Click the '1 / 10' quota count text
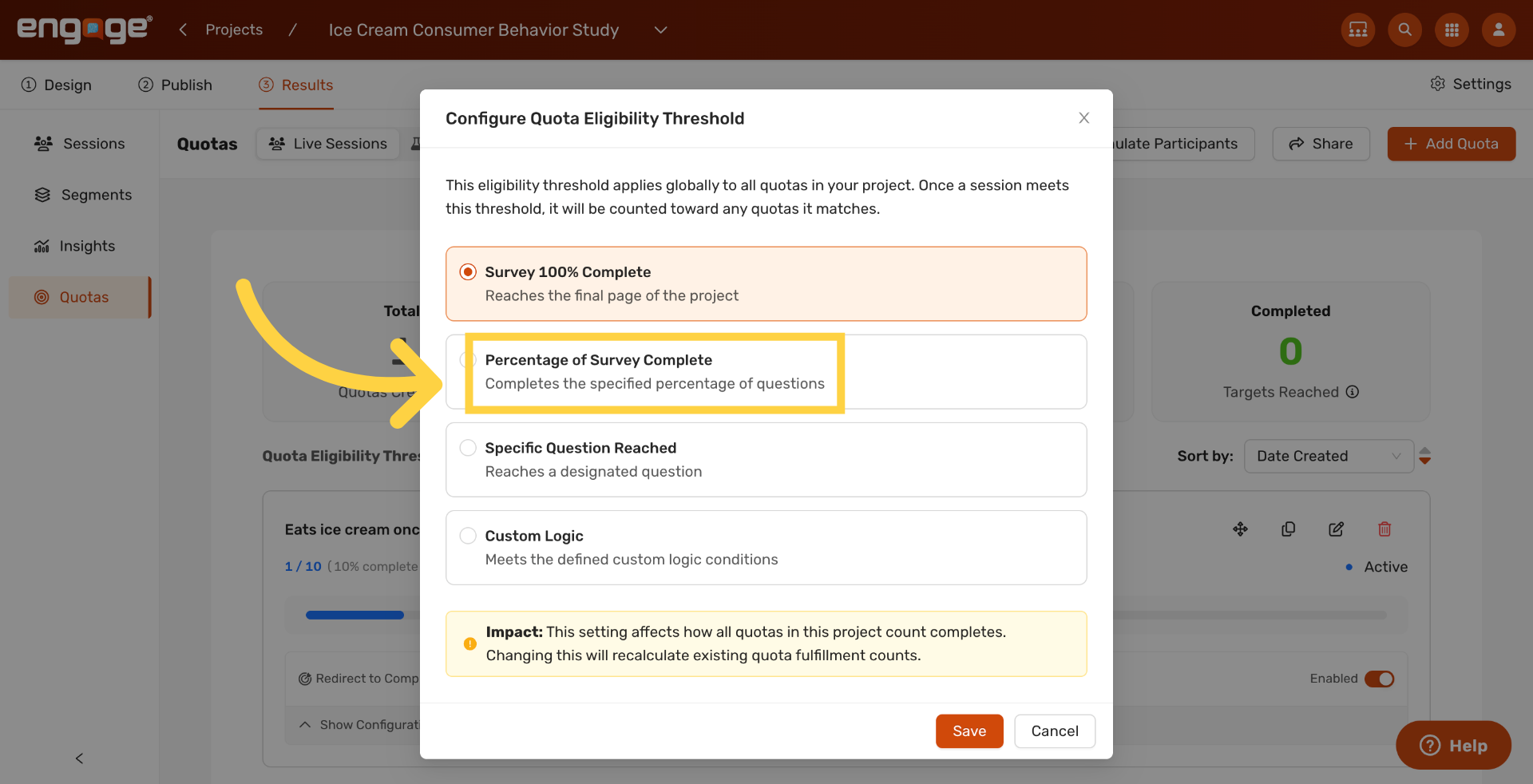1533x784 pixels. [x=303, y=566]
